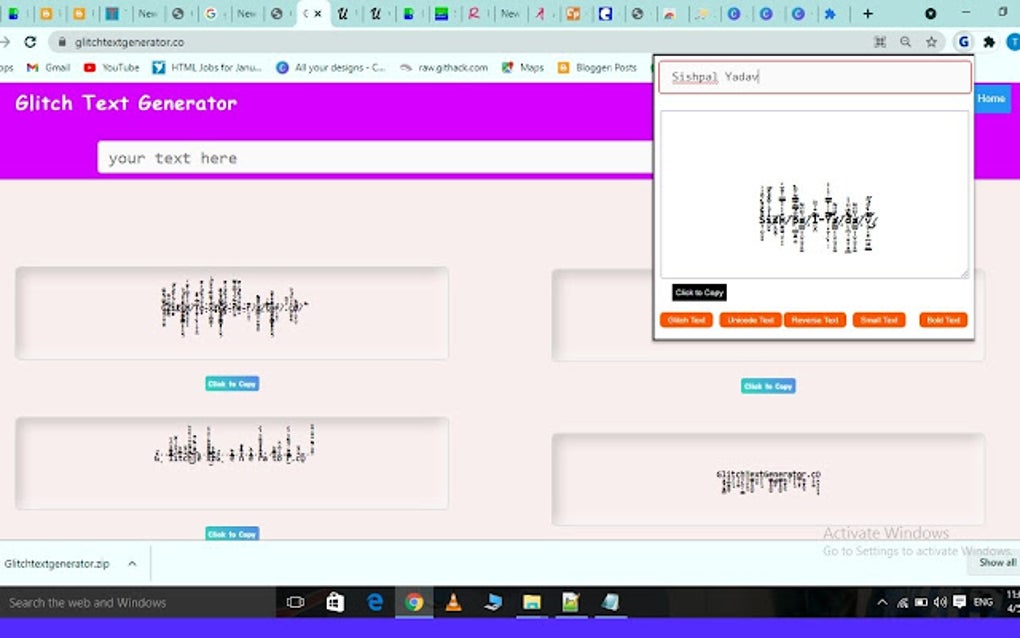Show hidden system tray icons
The image size is (1020, 638).
[882, 602]
